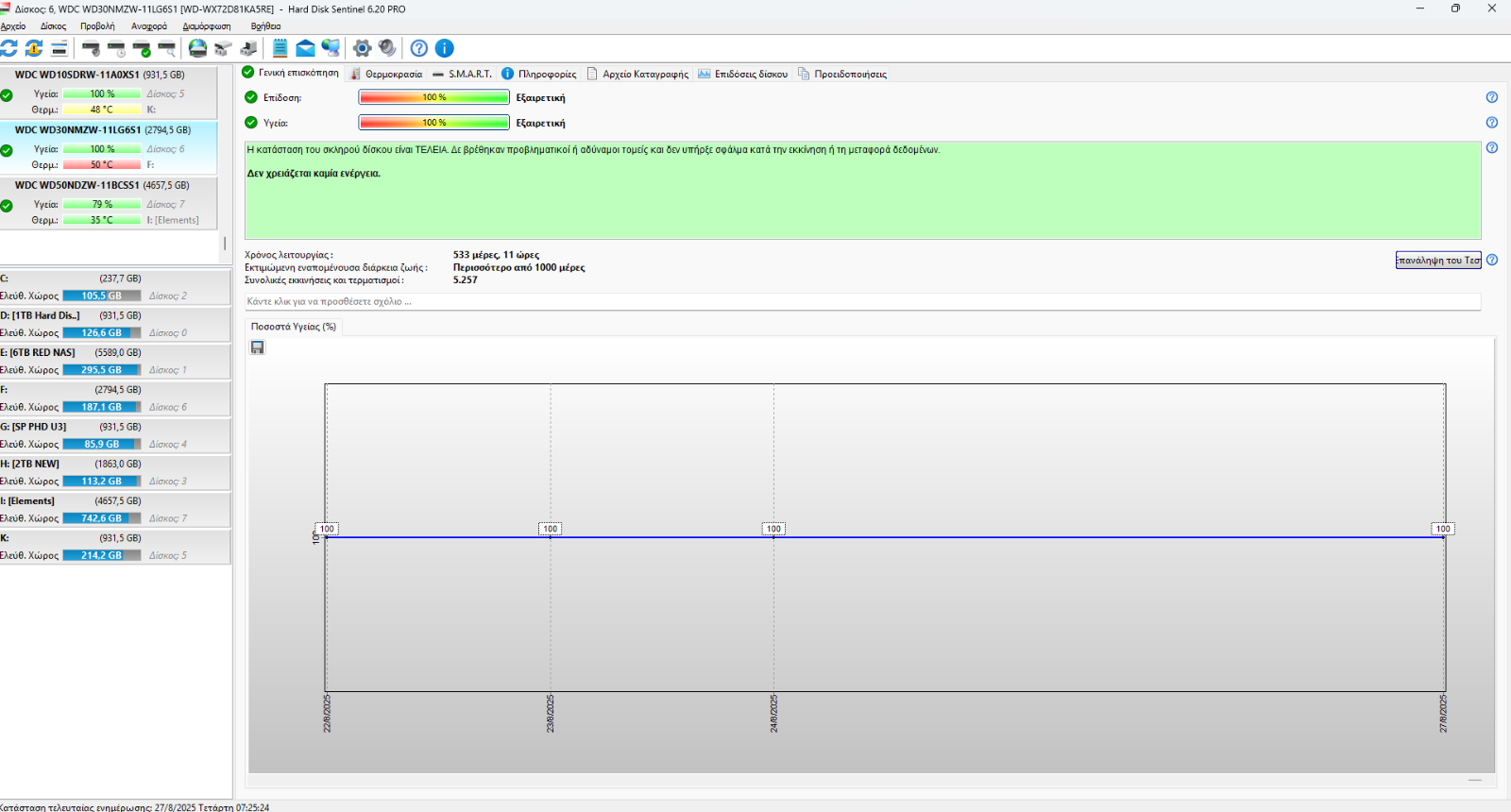
Task: Open the gear configuration icon
Action: tap(362, 48)
